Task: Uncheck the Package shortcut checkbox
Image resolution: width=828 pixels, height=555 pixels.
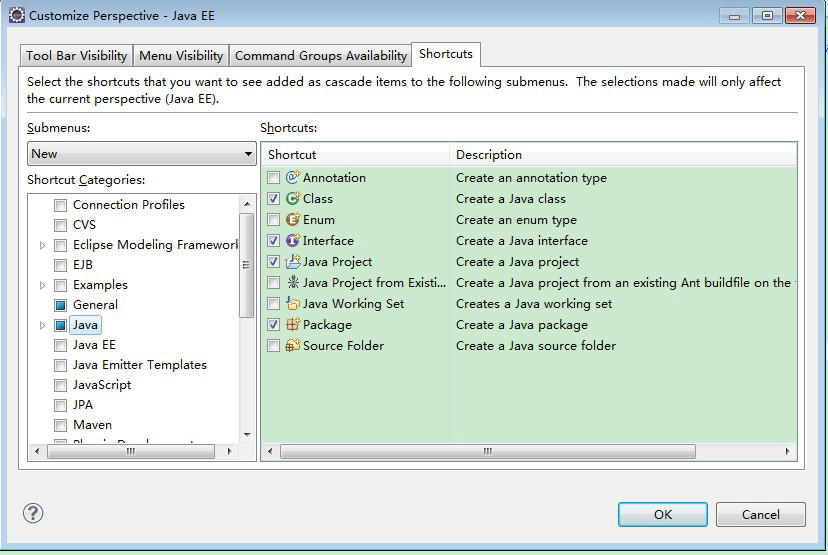Action: click(274, 325)
